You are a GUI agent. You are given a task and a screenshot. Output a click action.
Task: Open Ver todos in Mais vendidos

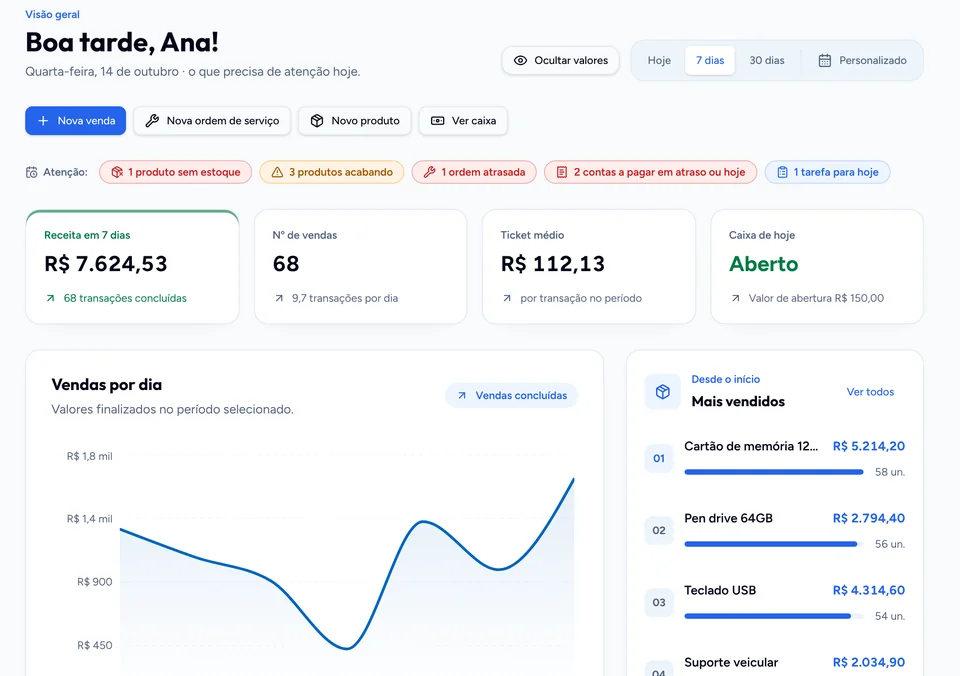point(870,392)
